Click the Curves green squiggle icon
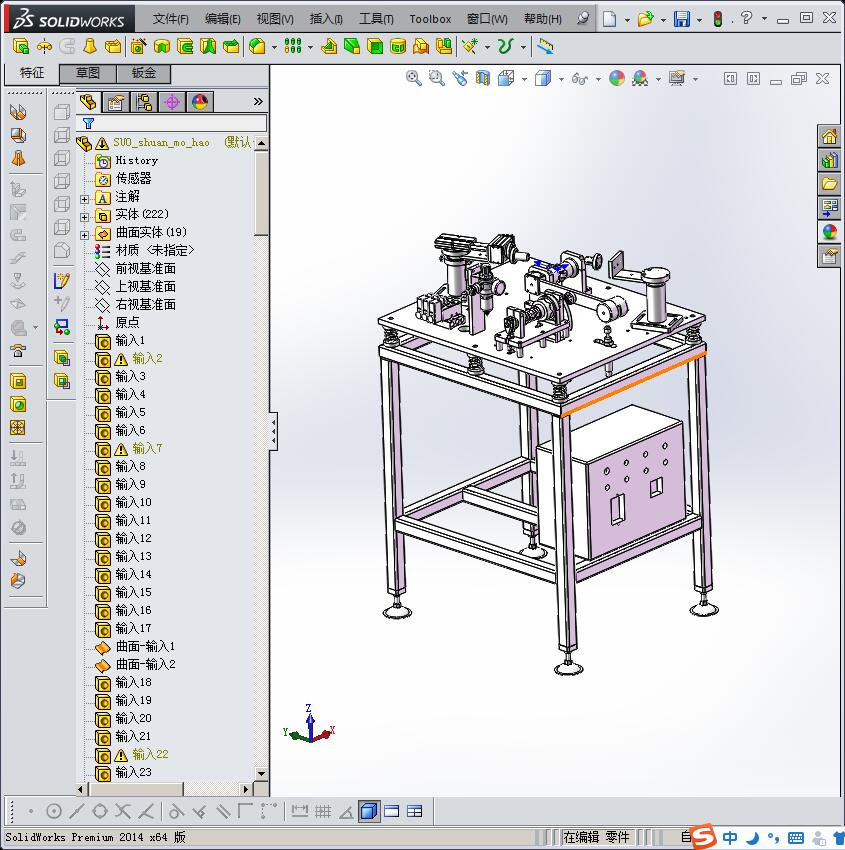845x850 pixels. click(505, 47)
